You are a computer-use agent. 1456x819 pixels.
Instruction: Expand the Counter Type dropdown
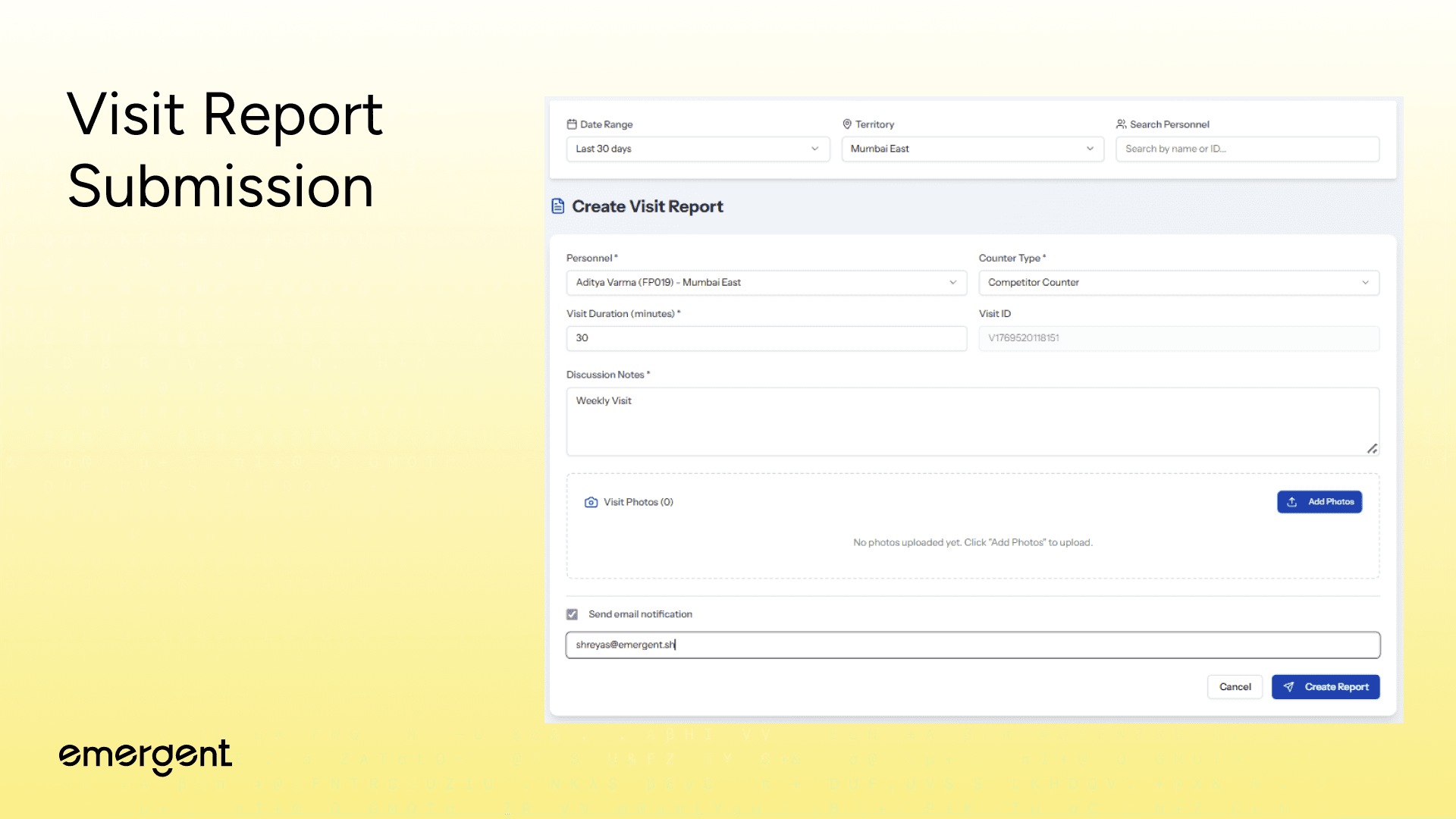[1178, 282]
